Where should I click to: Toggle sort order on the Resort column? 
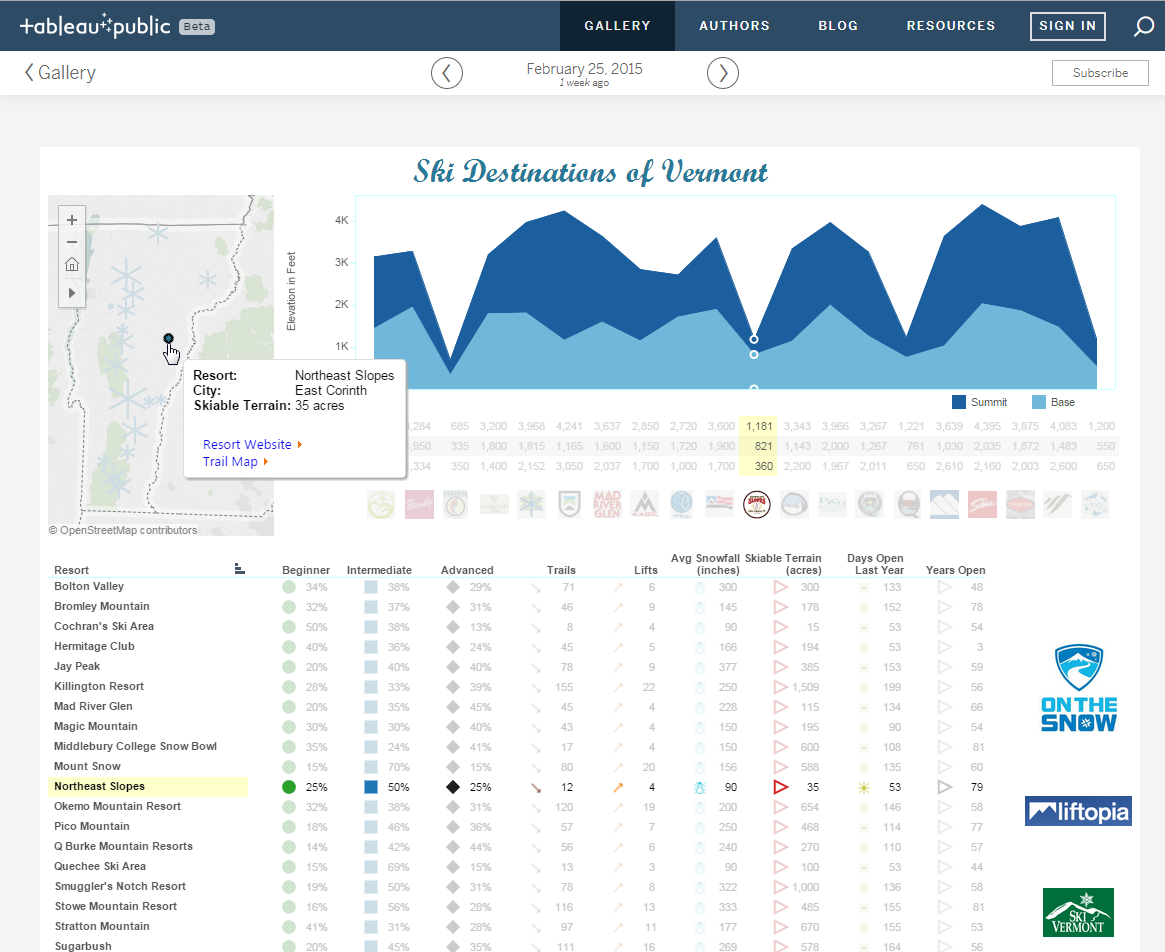click(x=239, y=567)
